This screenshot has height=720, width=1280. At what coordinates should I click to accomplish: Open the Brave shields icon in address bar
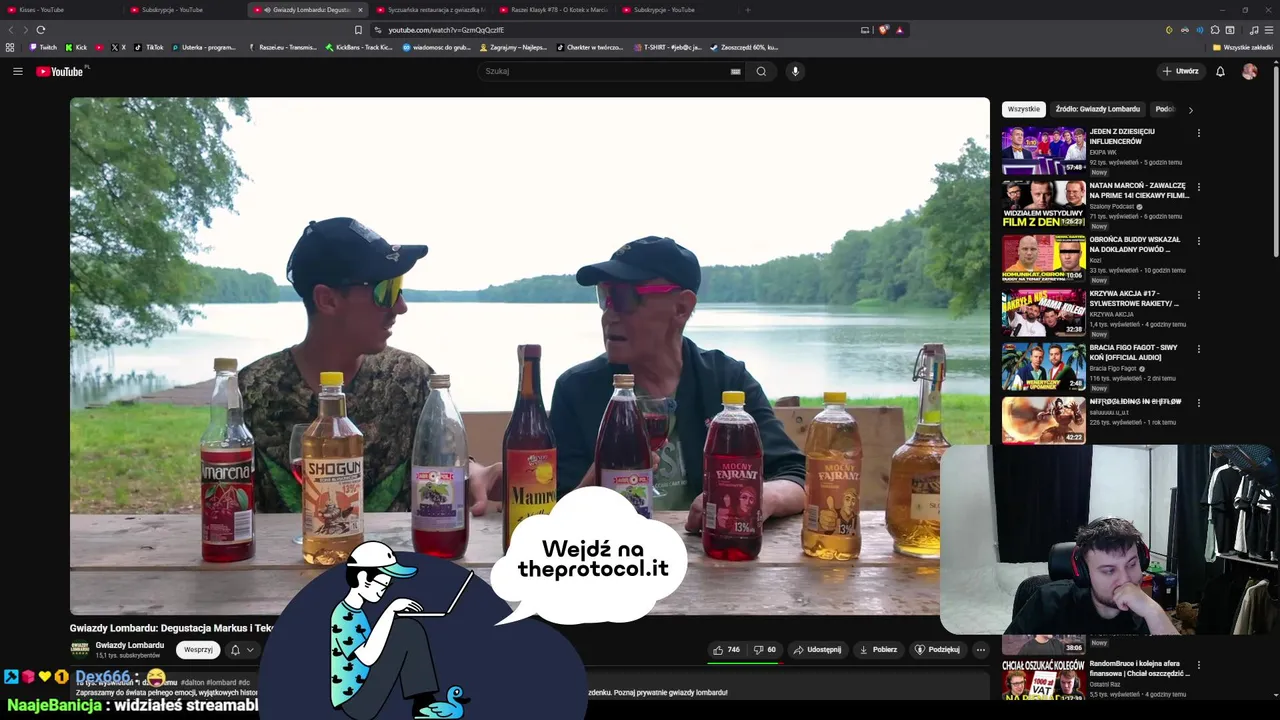click(x=884, y=30)
